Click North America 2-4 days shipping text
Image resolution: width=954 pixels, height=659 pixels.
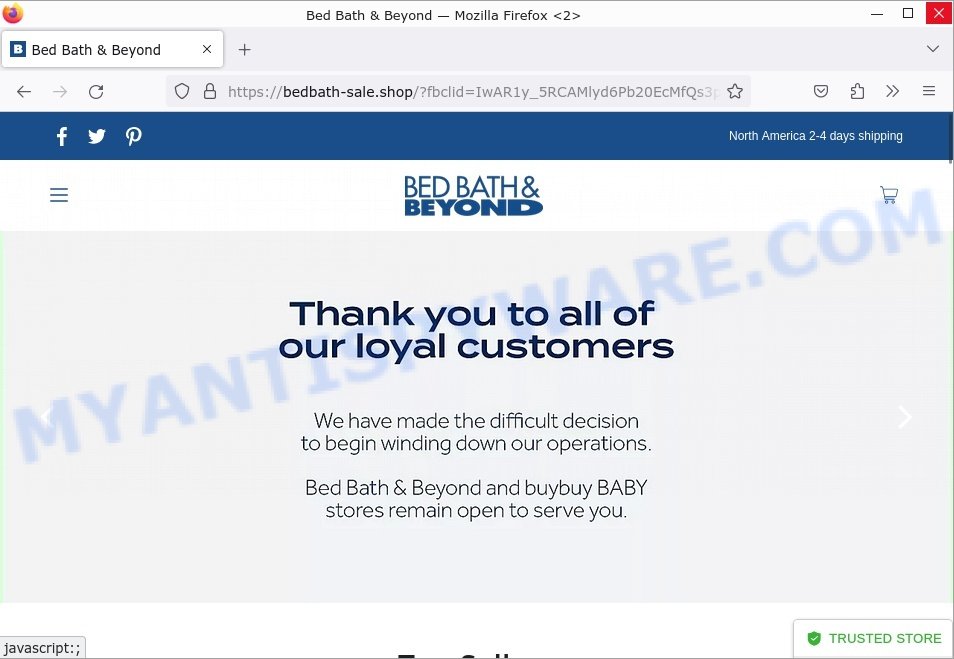815,136
